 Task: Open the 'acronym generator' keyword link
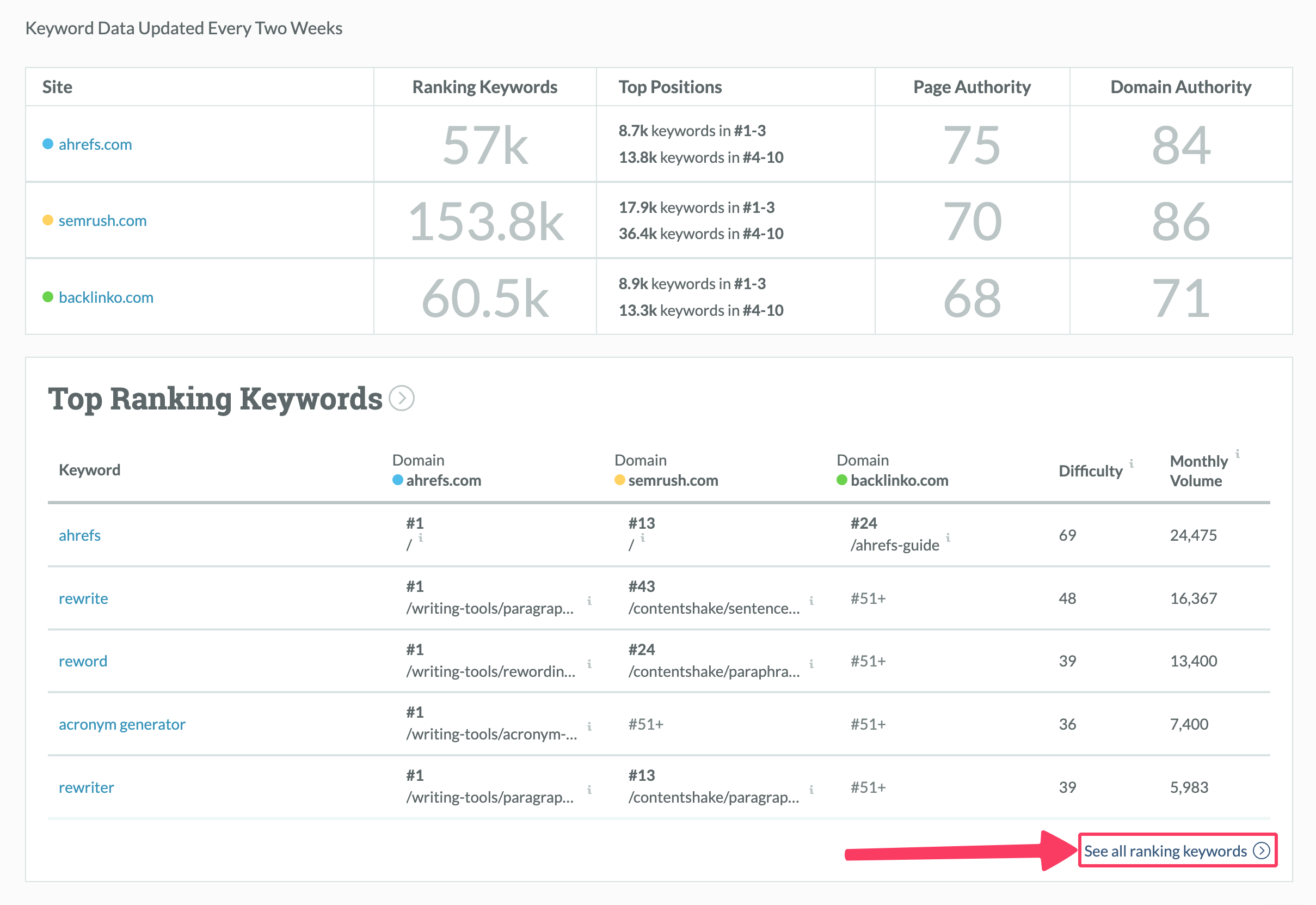click(x=122, y=724)
